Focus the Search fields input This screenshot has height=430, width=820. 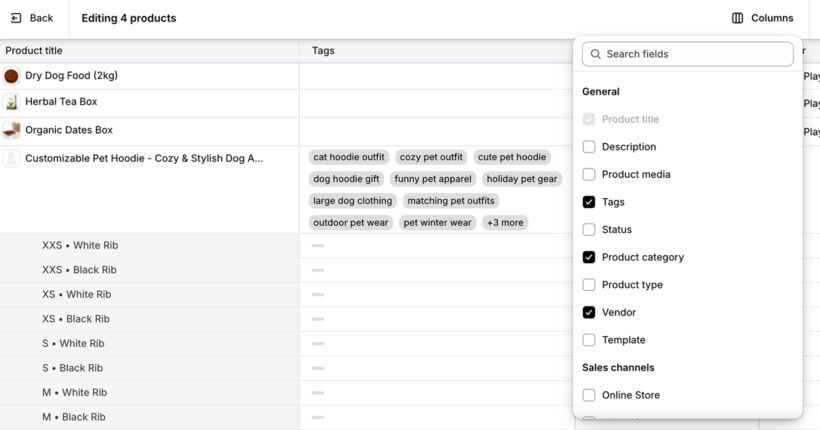tap(687, 54)
